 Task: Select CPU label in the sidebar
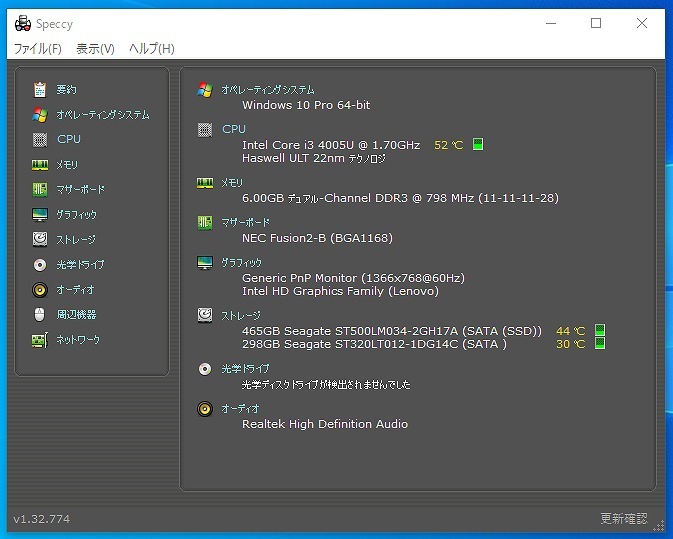click(69, 139)
